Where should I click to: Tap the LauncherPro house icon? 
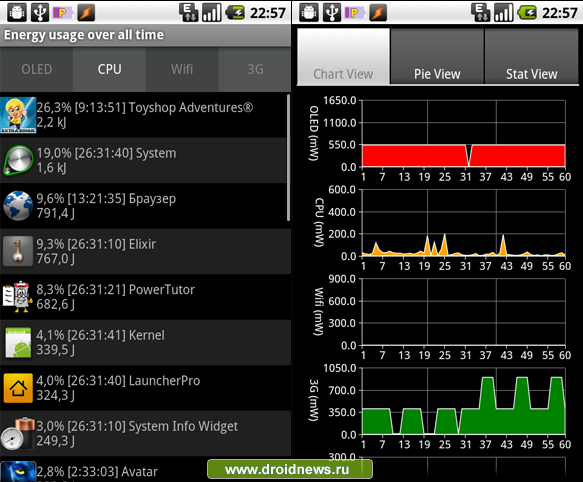tap(18, 388)
